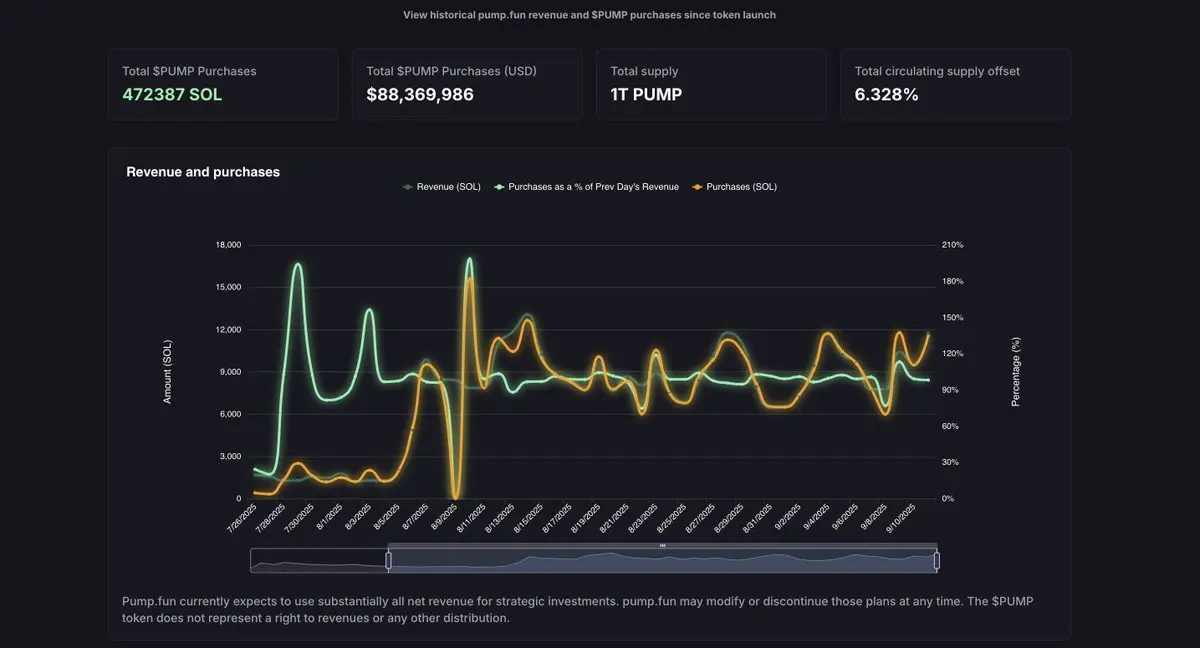Image resolution: width=1200 pixels, height=648 pixels.
Task: Click the Percentage (%) axis title
Action: [x=1015, y=371]
